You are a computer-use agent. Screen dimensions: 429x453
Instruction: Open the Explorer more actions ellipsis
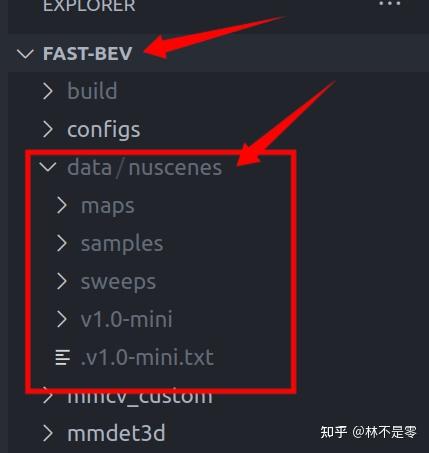(389, 4)
